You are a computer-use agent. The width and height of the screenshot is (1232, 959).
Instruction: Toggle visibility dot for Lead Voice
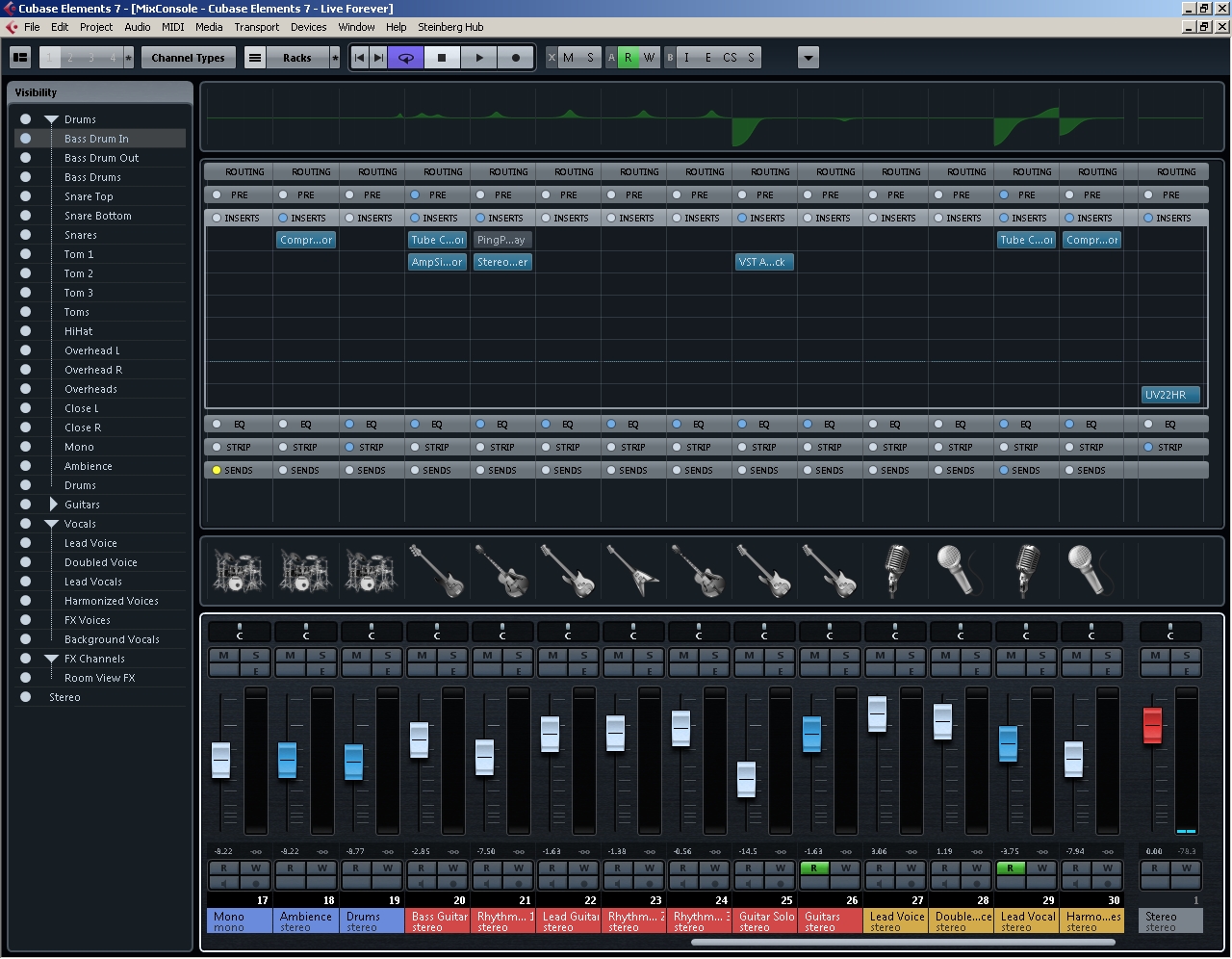[26, 543]
